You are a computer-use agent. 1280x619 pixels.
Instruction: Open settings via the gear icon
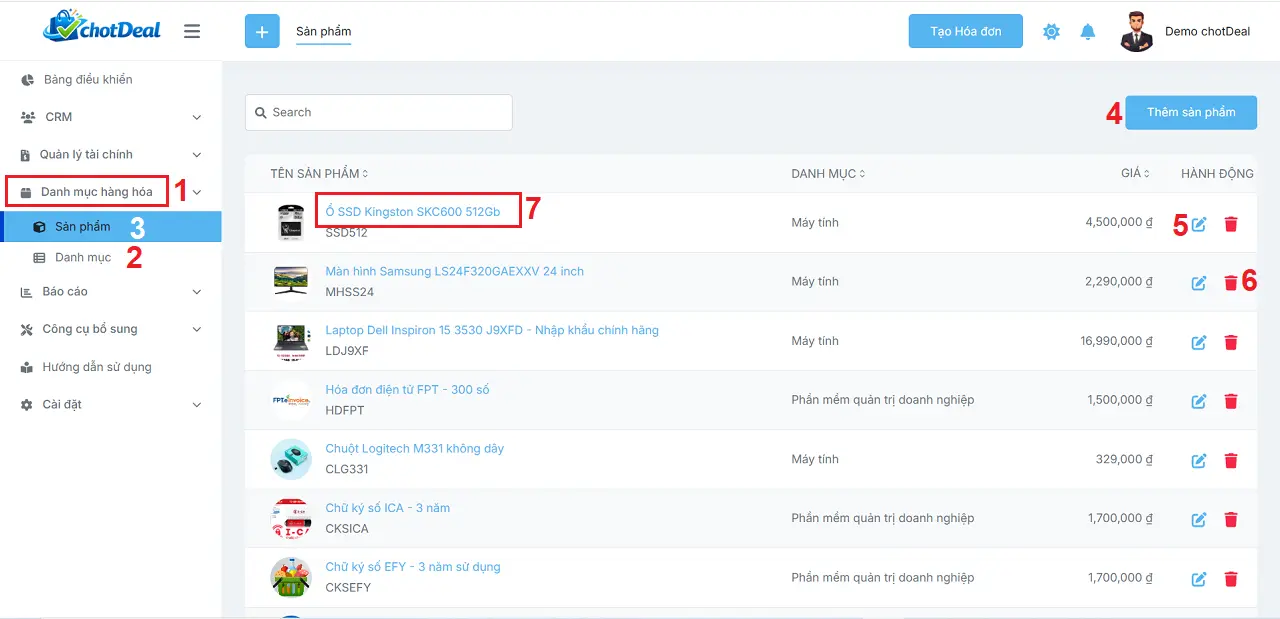1051,32
